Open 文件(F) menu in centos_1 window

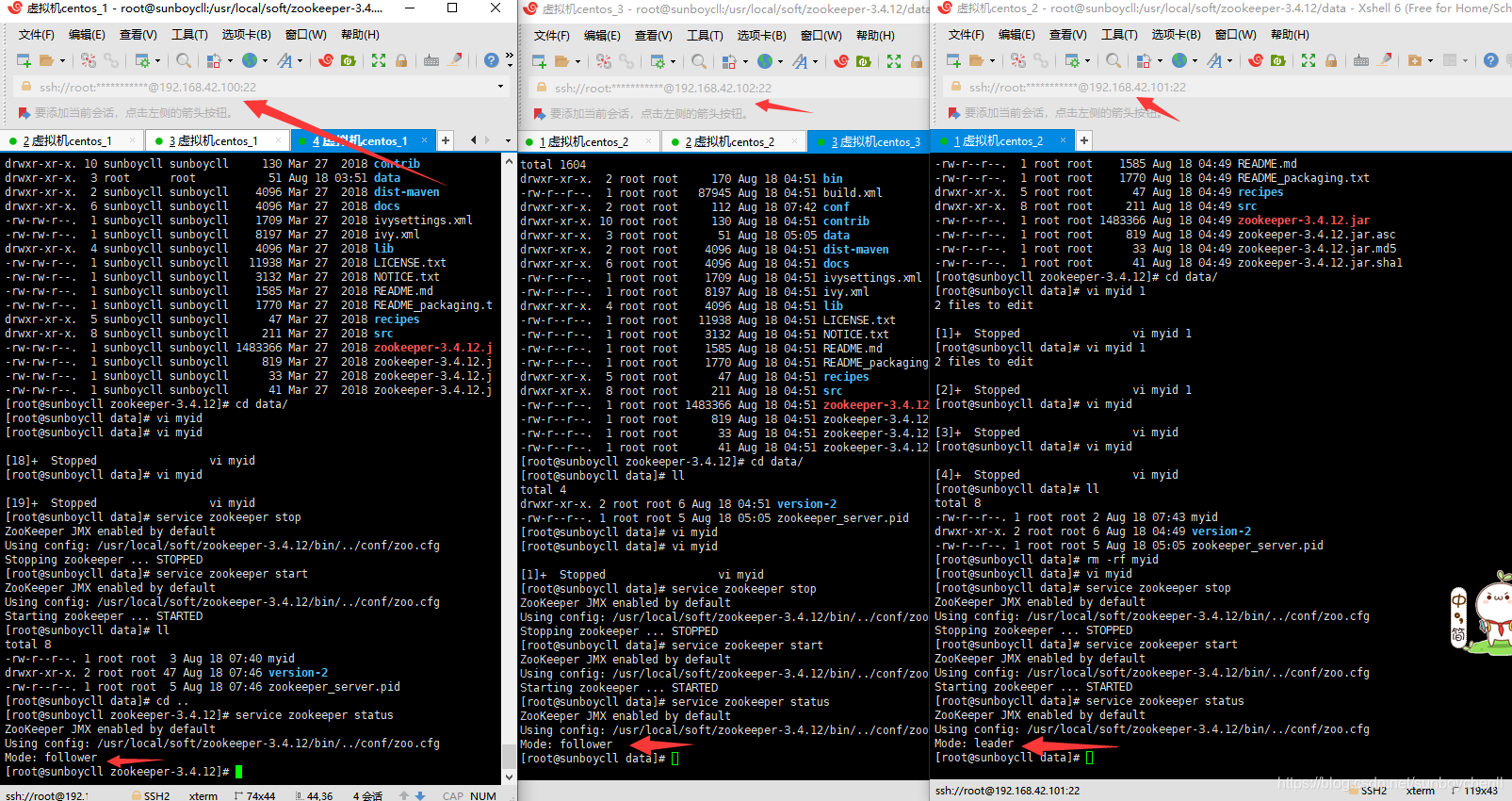pos(37,35)
